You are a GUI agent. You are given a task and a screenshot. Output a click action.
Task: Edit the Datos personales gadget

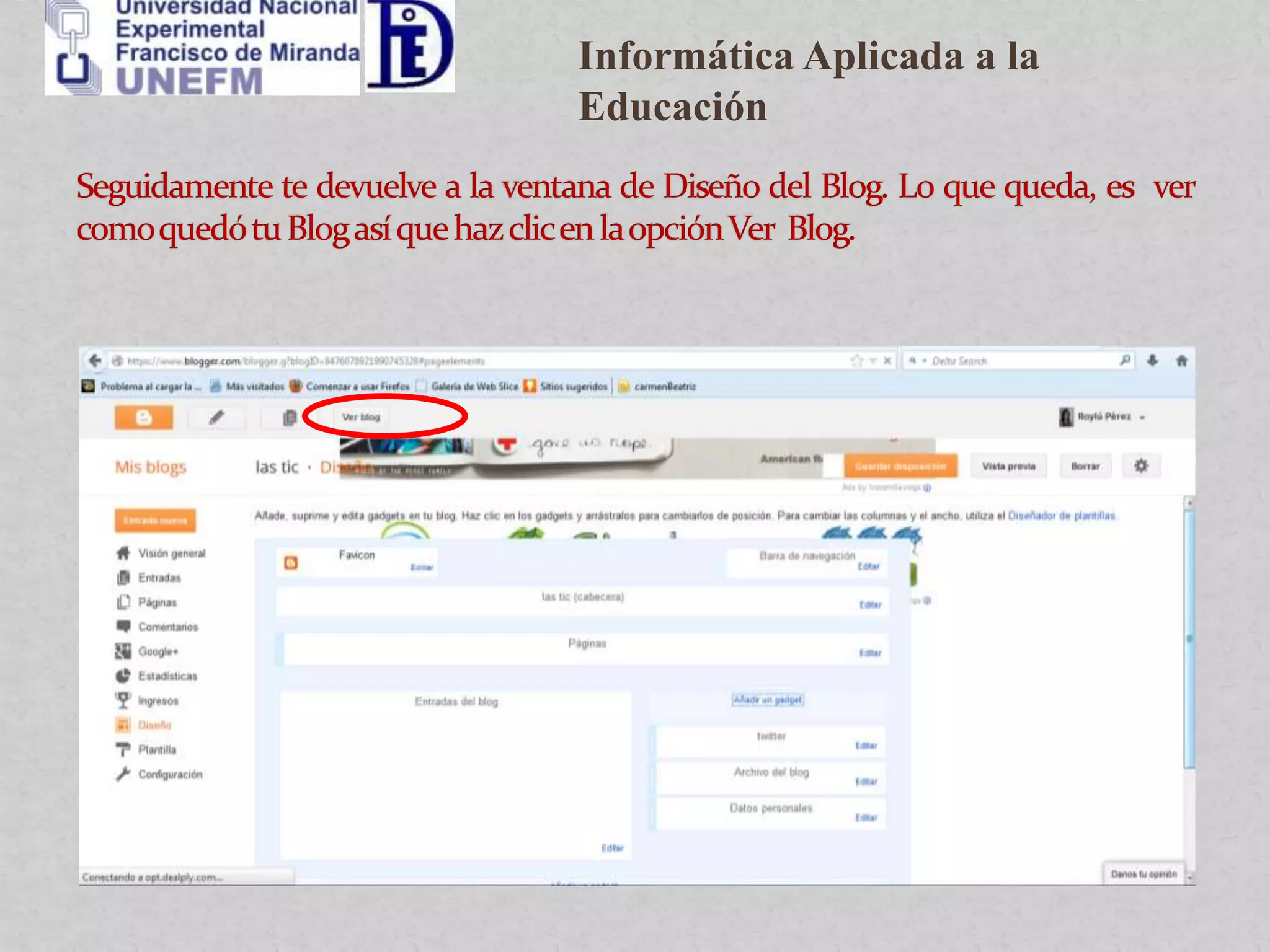pyautogui.click(x=866, y=818)
